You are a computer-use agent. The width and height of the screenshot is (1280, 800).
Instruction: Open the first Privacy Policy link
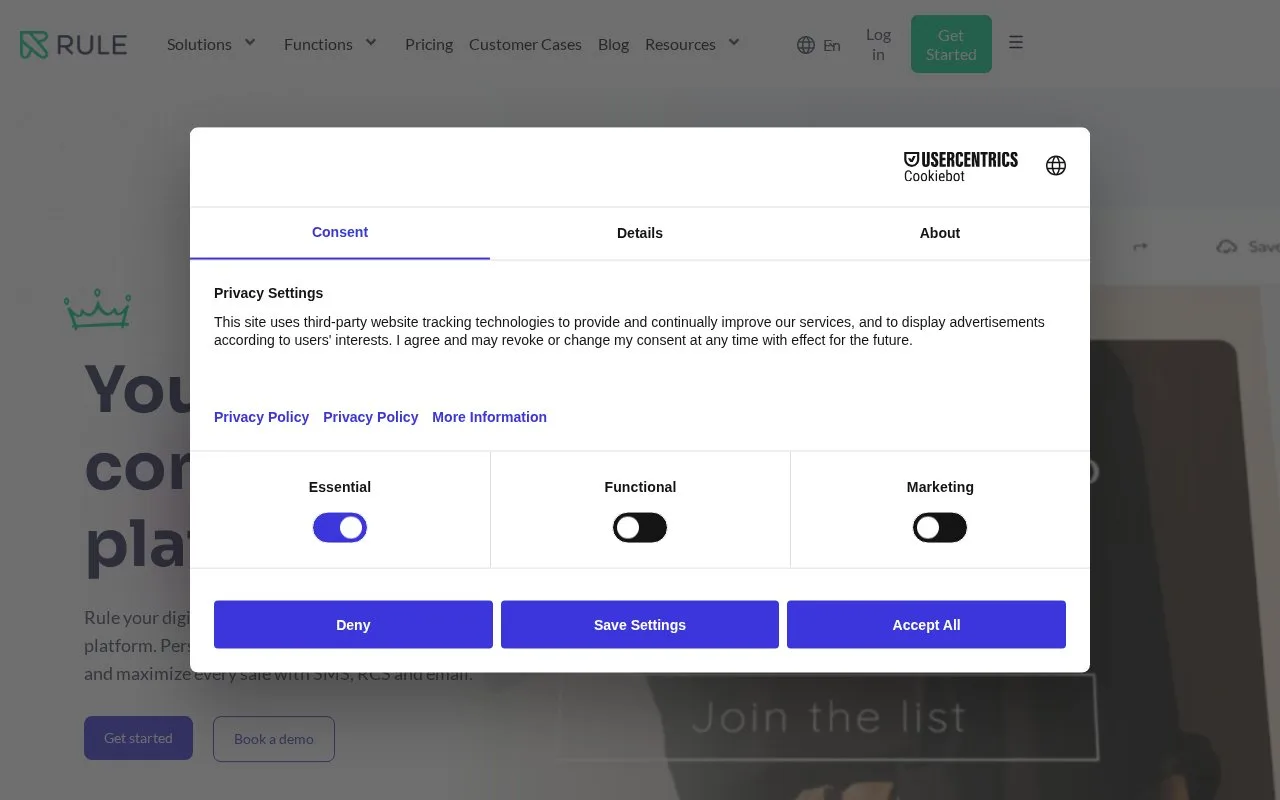click(x=261, y=417)
